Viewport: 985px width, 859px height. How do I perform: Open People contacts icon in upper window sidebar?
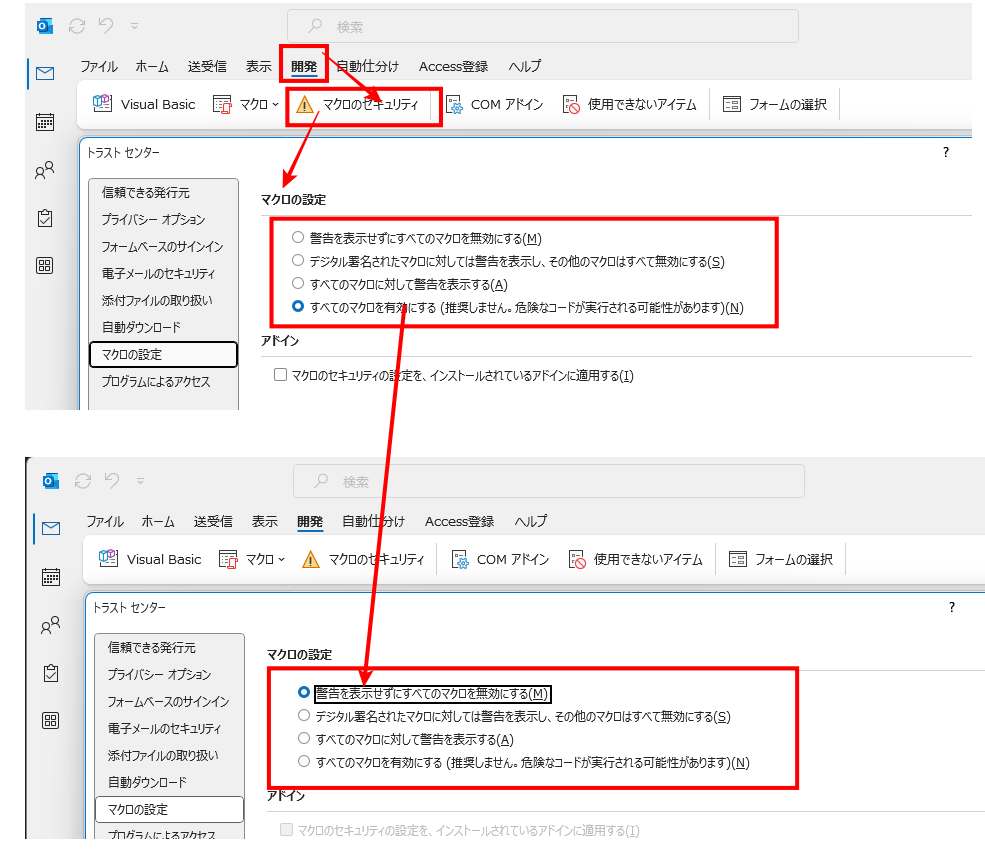tap(44, 171)
